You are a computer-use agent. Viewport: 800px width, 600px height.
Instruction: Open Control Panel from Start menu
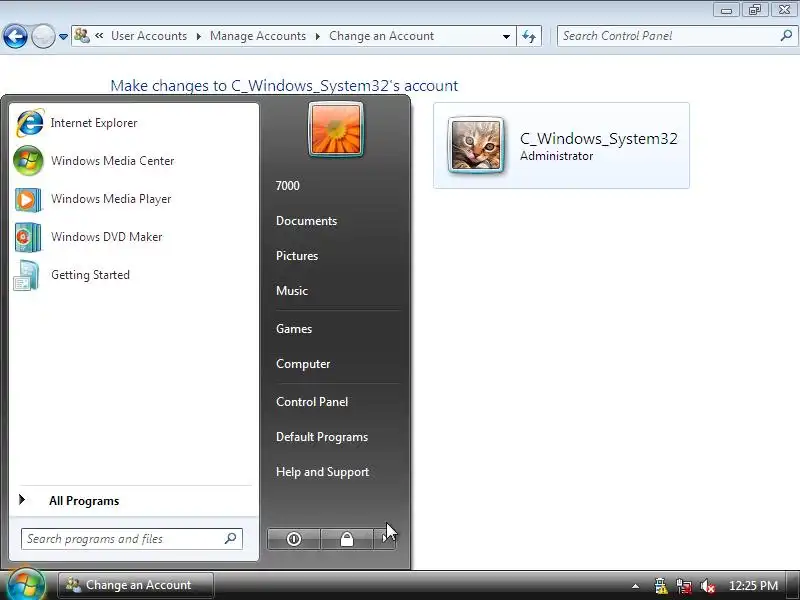pyautogui.click(x=312, y=402)
